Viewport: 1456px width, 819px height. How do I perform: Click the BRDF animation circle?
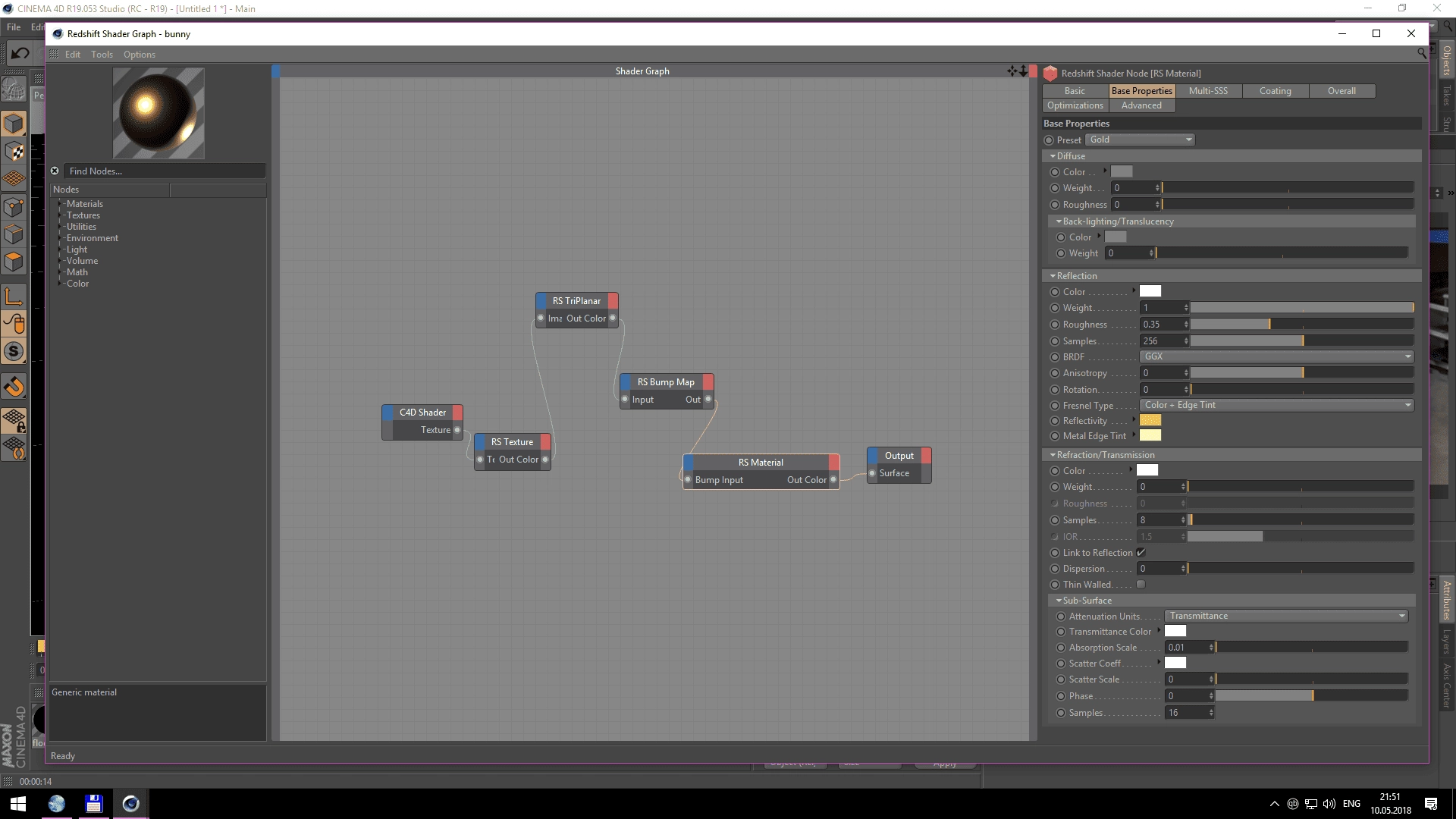coord(1055,356)
